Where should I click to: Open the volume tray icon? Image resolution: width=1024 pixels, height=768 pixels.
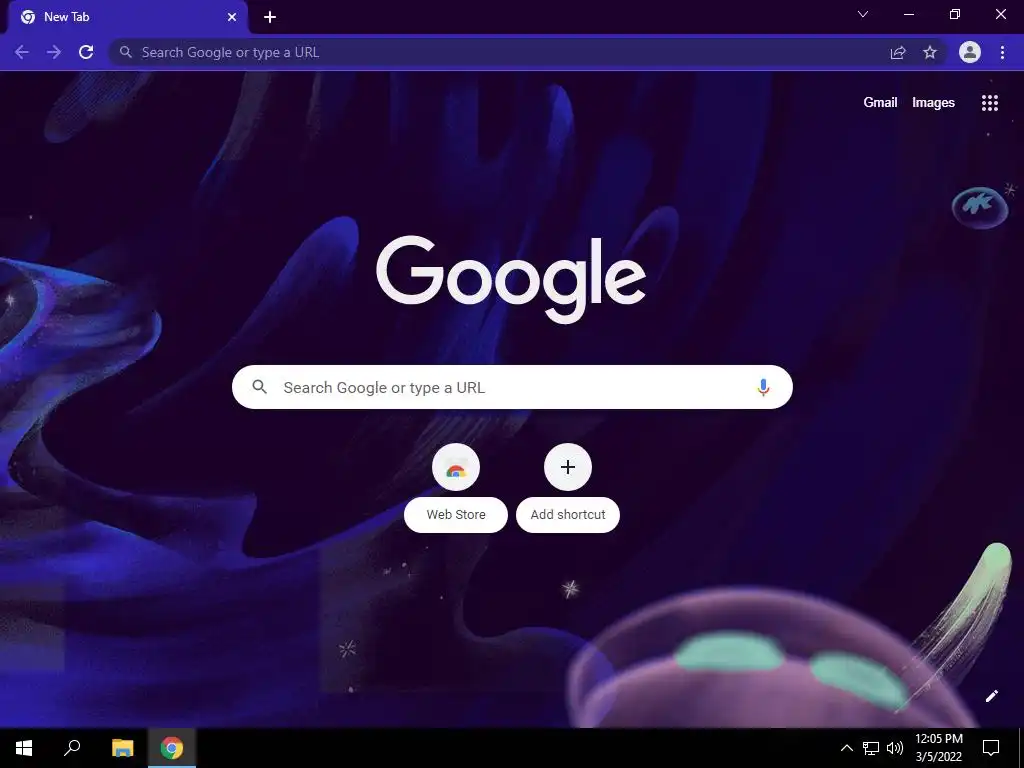coord(895,748)
